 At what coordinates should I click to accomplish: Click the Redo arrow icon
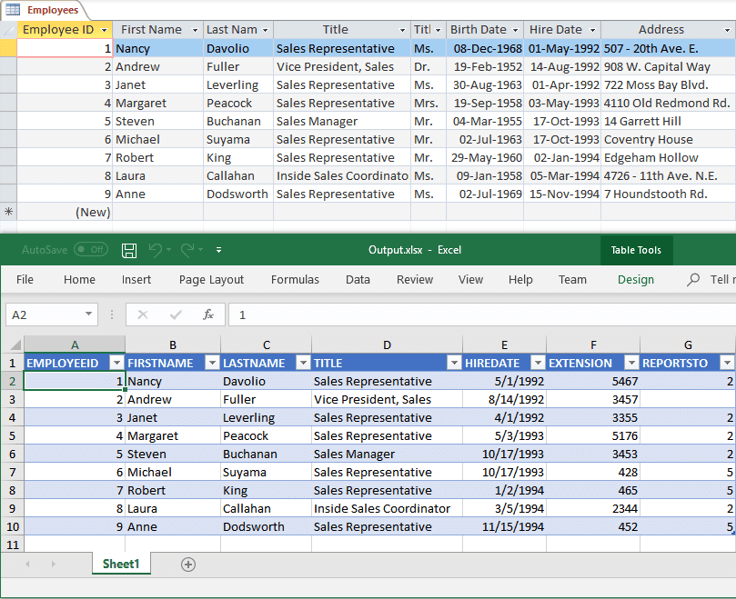pyautogui.click(x=188, y=250)
